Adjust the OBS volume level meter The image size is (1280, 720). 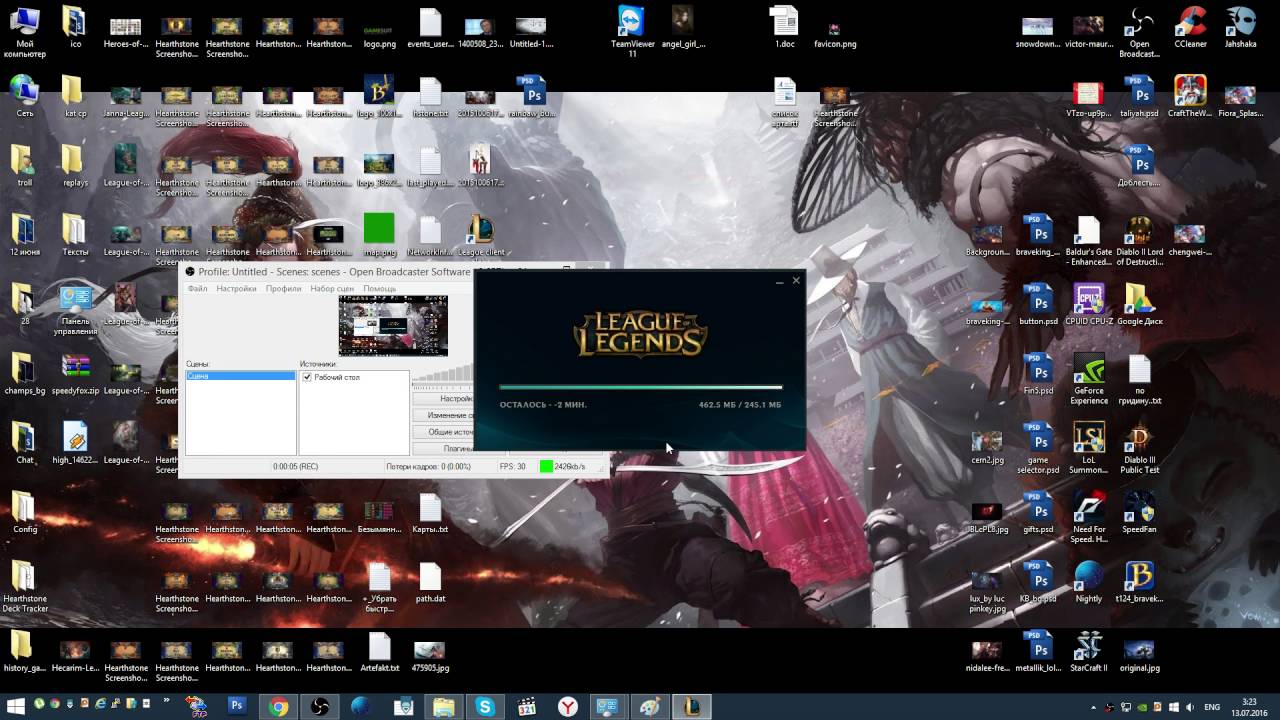point(443,374)
